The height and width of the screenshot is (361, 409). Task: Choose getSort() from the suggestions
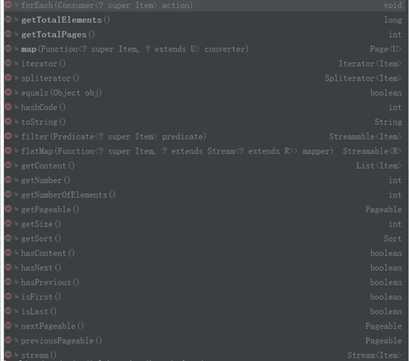point(204,239)
